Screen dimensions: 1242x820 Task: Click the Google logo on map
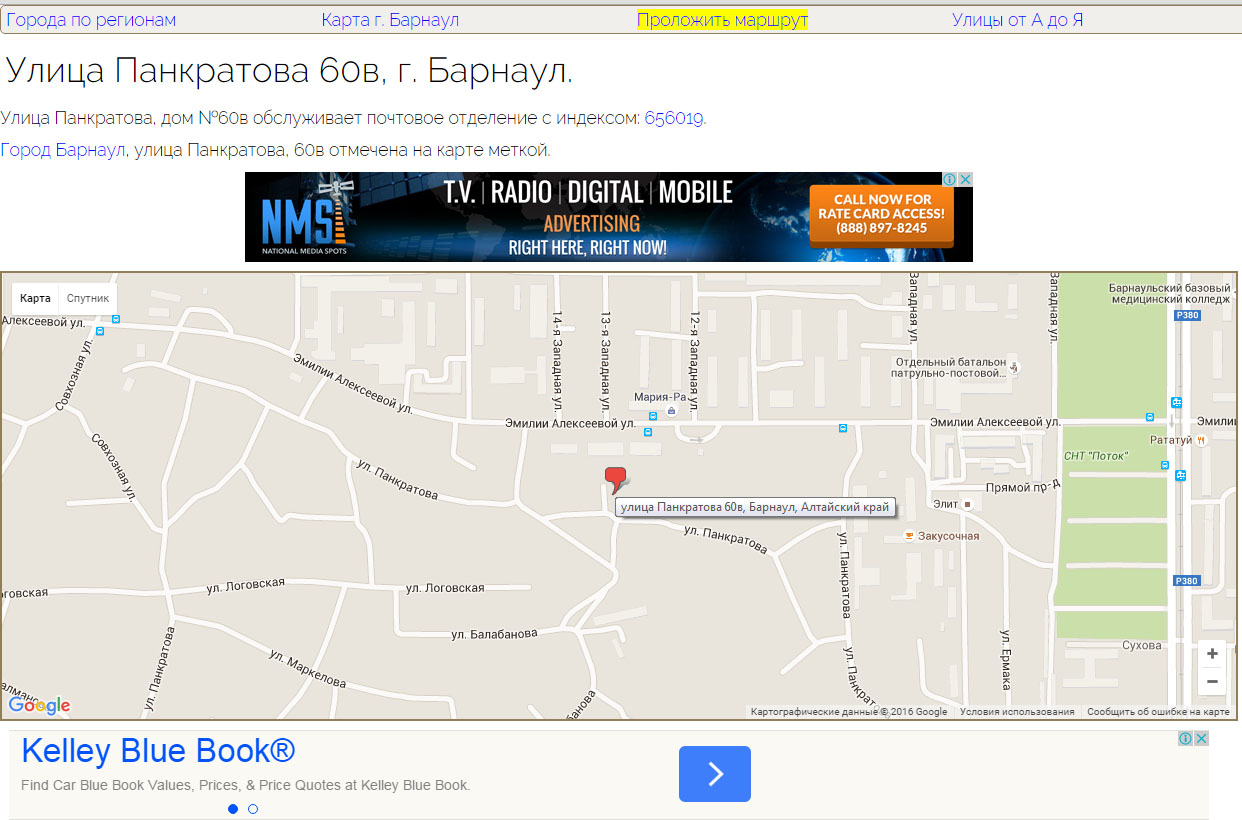click(40, 705)
